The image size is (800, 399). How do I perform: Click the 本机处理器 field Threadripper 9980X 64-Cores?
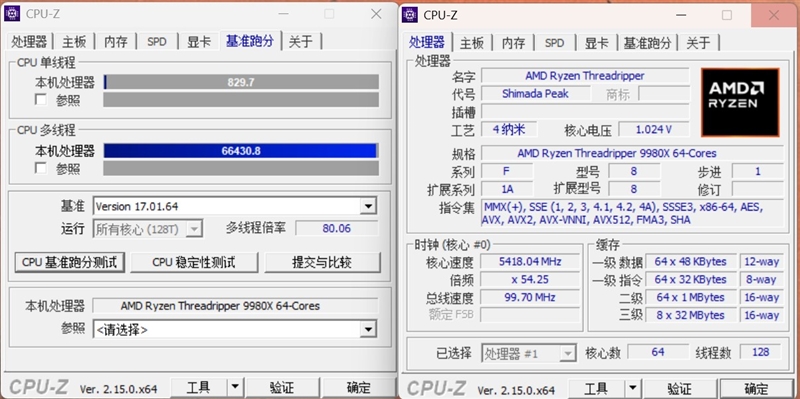(x=235, y=306)
